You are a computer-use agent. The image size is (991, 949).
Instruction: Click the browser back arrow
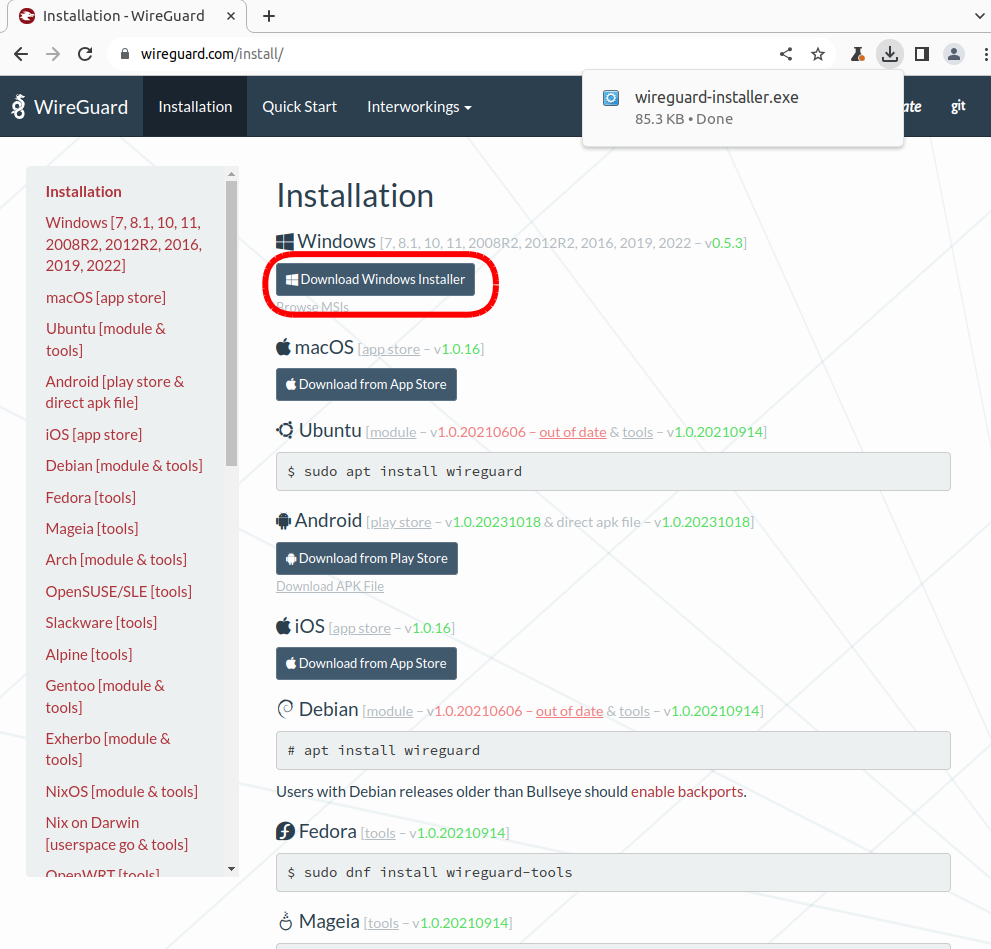point(21,54)
